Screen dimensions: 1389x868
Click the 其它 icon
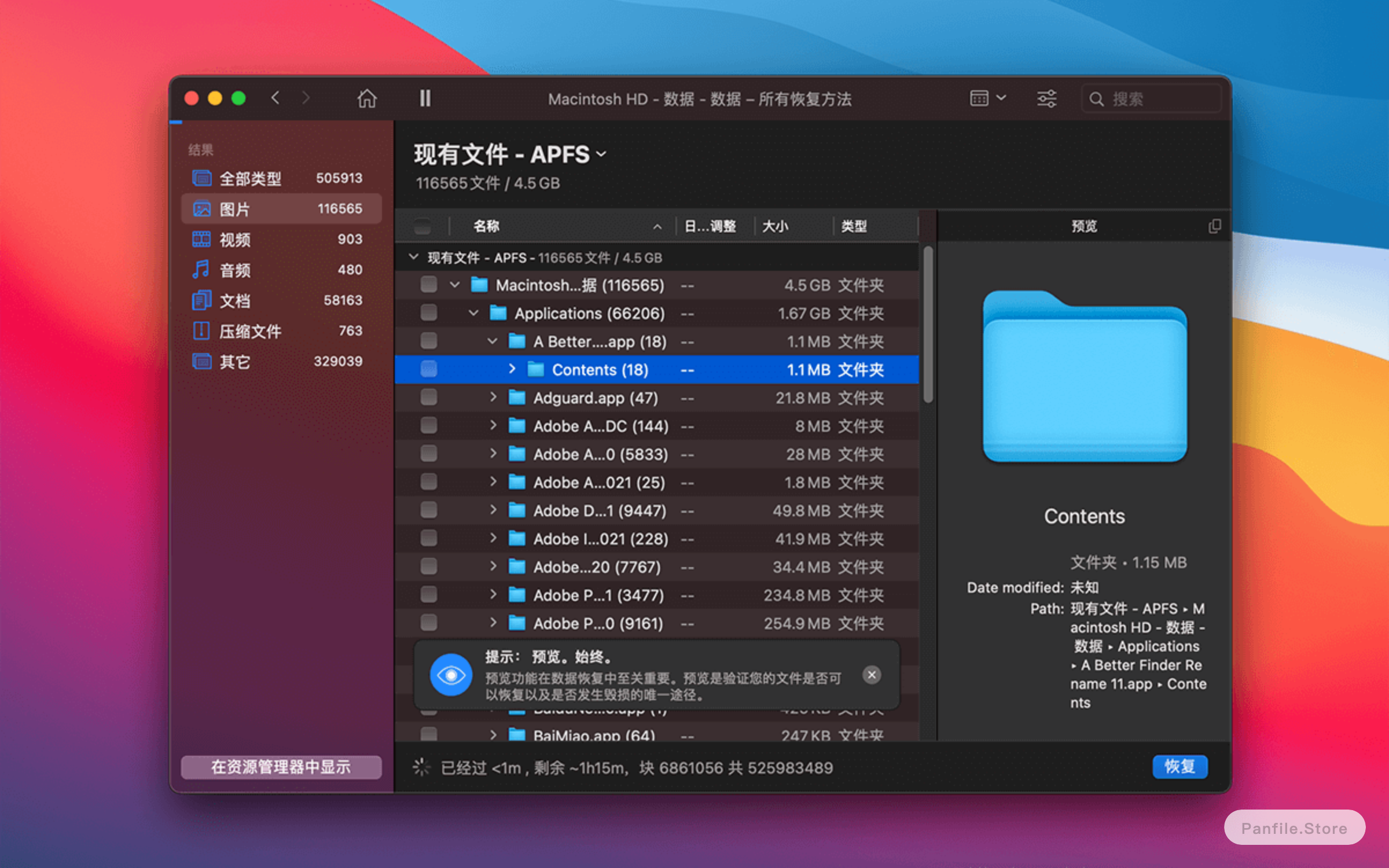point(201,361)
